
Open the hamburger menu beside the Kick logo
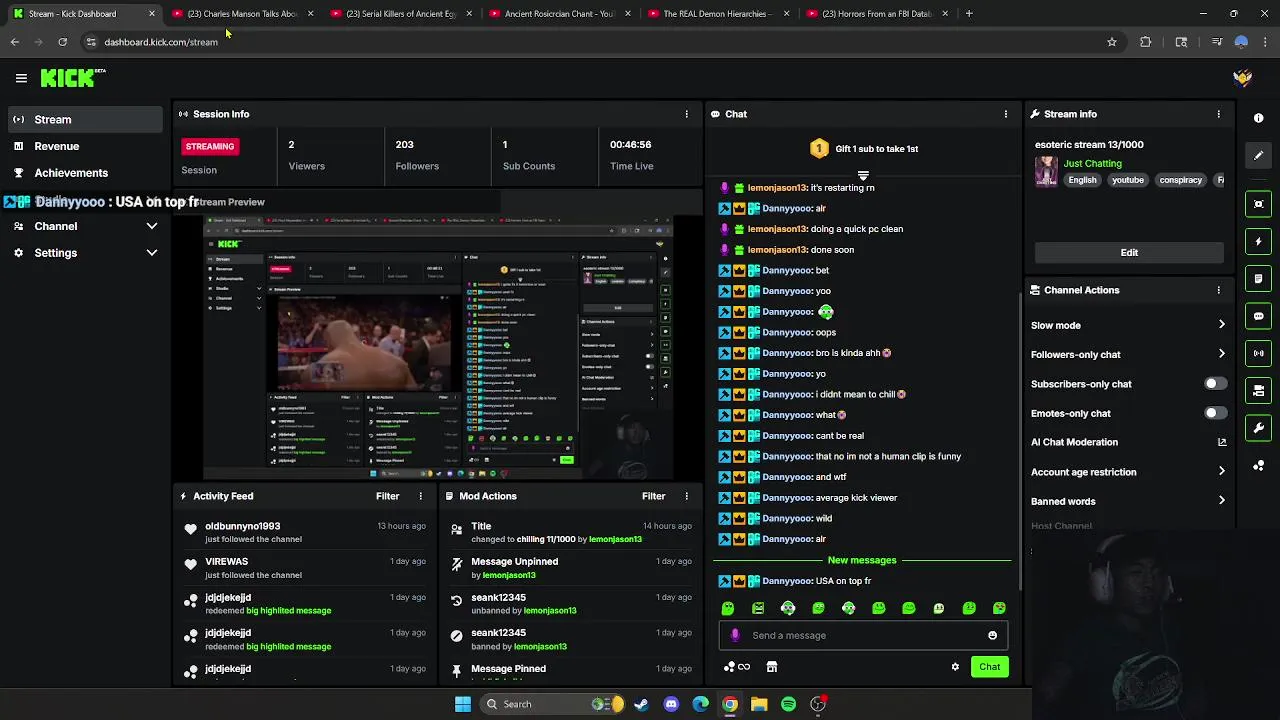pyautogui.click(x=21, y=78)
